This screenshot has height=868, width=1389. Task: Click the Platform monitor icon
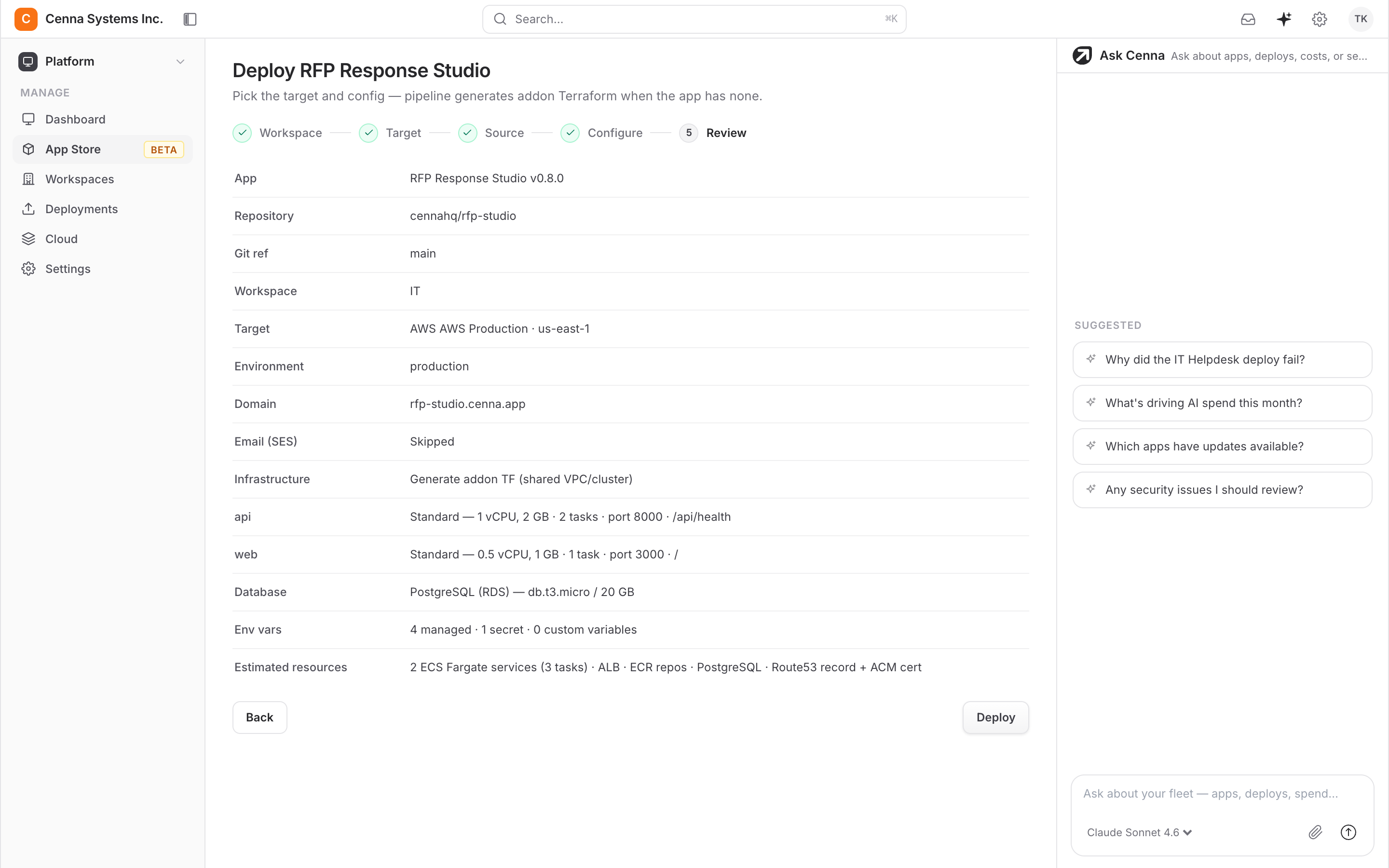coord(27,61)
